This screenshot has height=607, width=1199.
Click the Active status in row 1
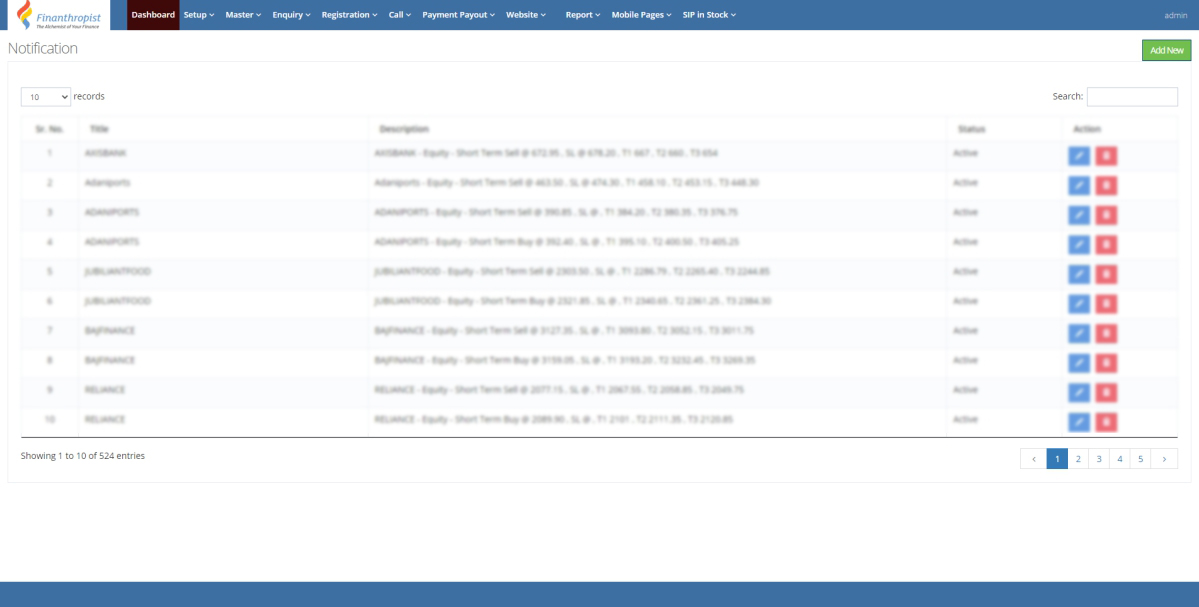tap(965, 153)
